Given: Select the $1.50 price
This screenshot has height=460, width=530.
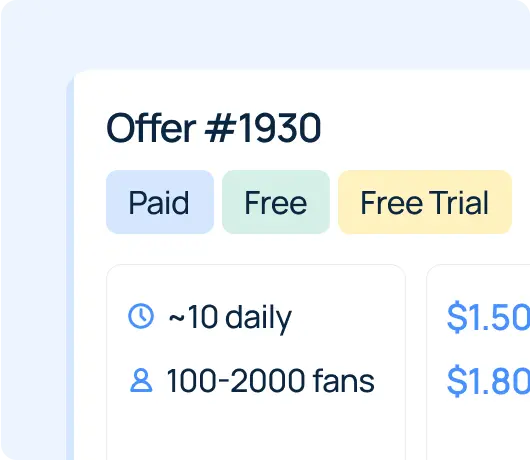Looking at the screenshot, I should (488, 317).
